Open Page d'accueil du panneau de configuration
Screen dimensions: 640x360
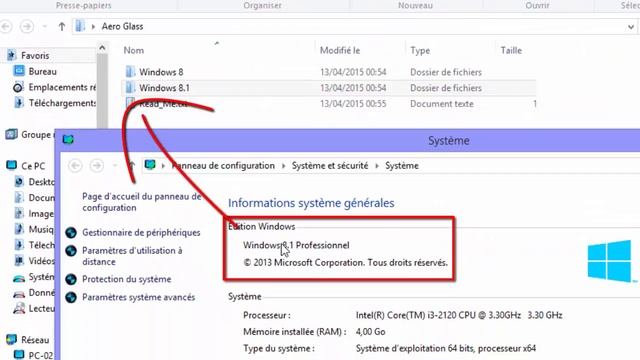pos(142,202)
